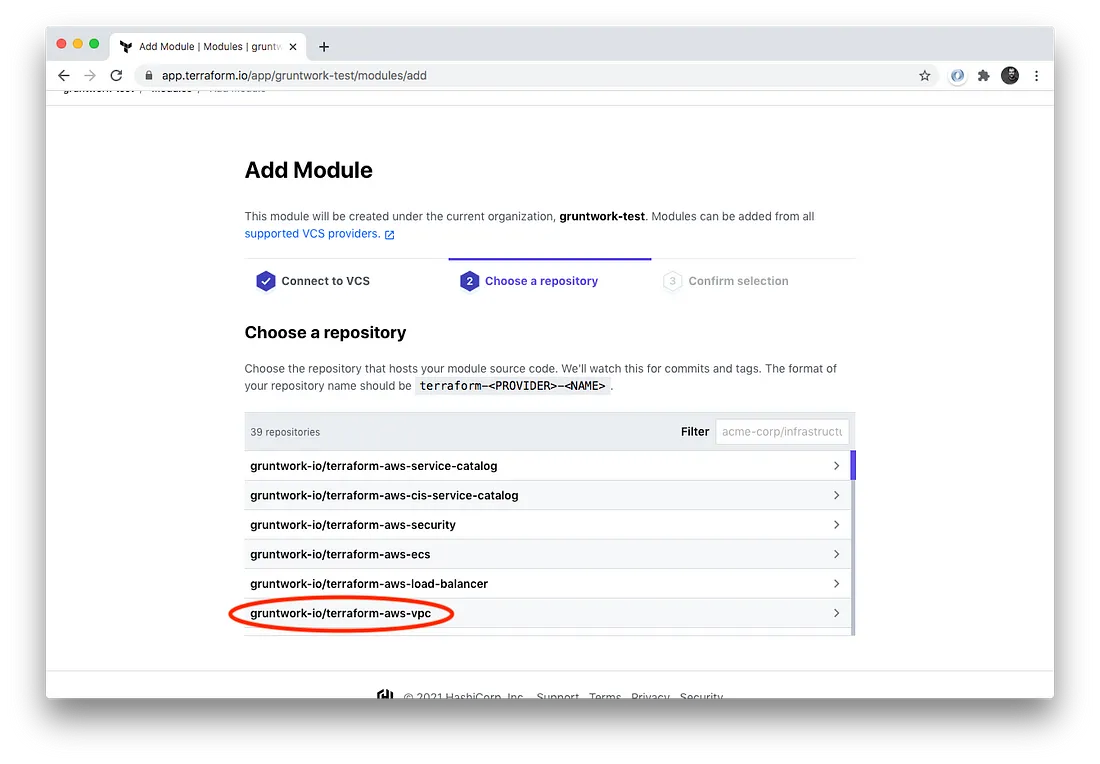Click the address bar URL

(294, 75)
